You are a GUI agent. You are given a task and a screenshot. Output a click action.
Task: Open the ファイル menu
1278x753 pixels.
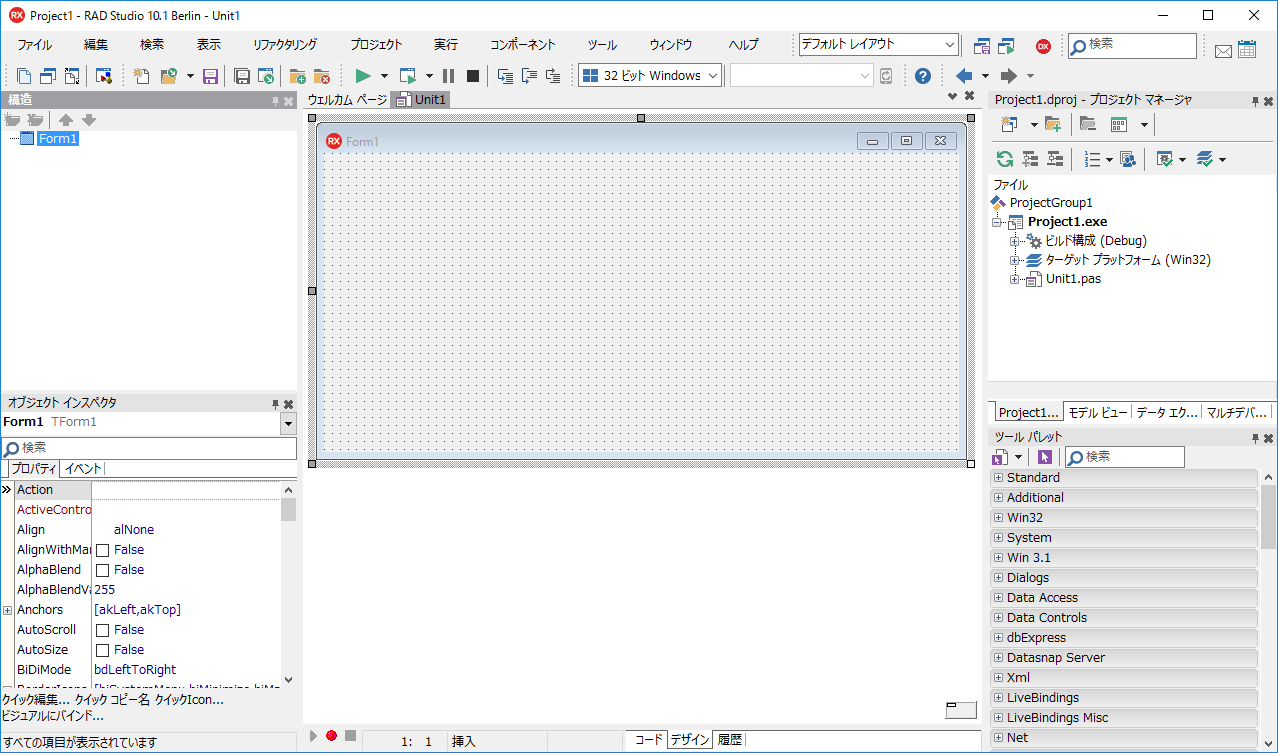[x=35, y=45]
